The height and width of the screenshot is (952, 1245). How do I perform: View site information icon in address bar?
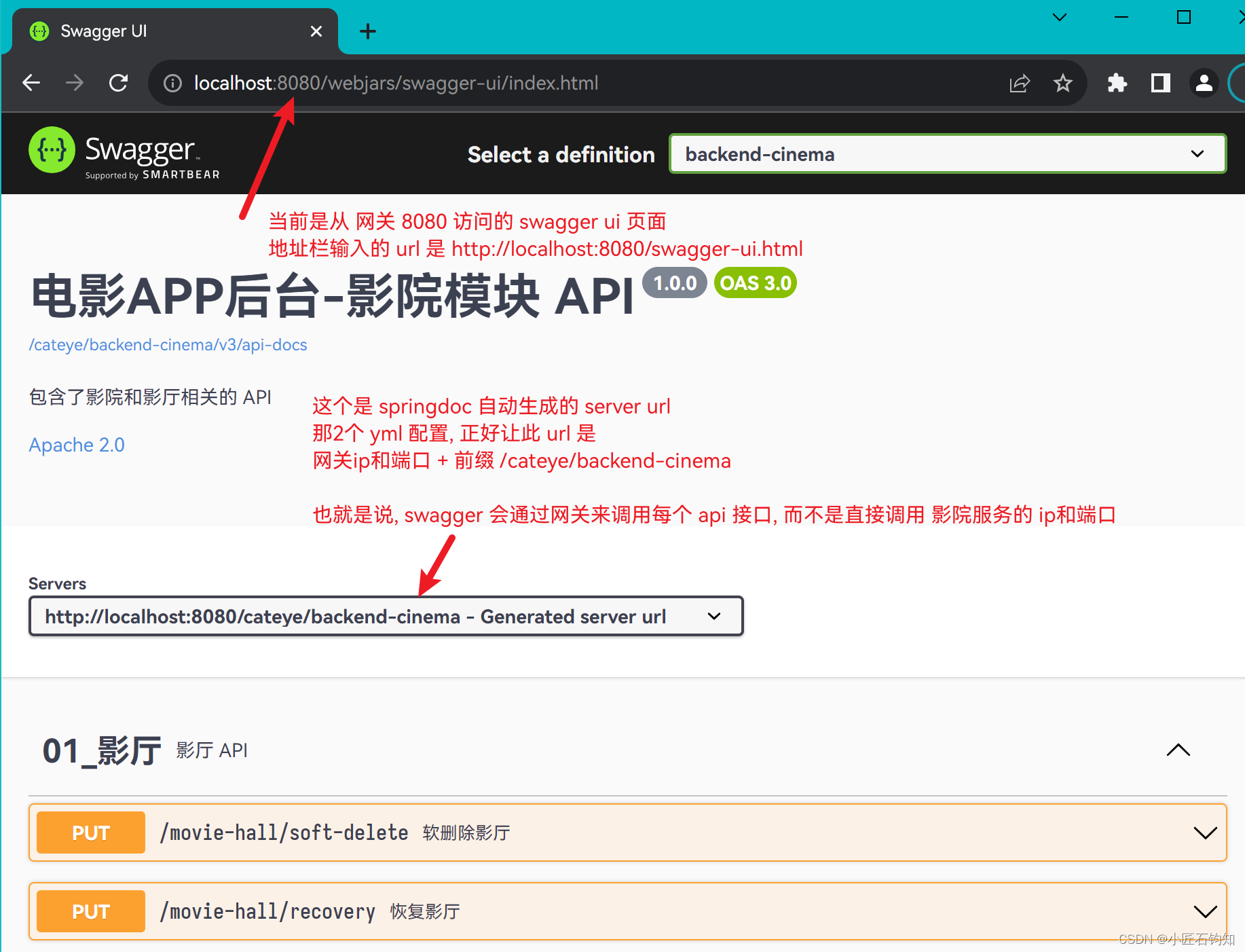click(173, 83)
